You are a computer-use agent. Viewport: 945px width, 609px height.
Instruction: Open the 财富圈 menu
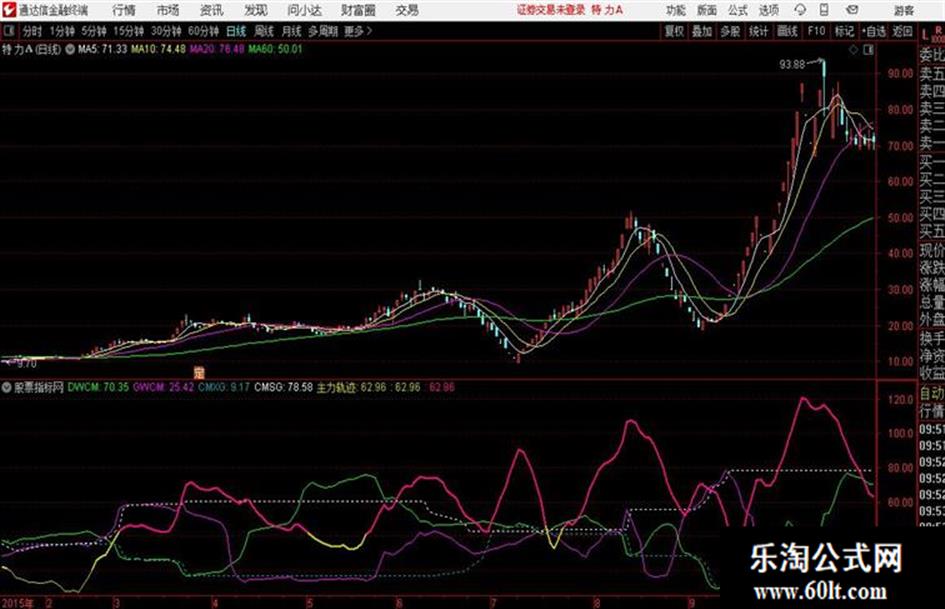pyautogui.click(x=358, y=10)
